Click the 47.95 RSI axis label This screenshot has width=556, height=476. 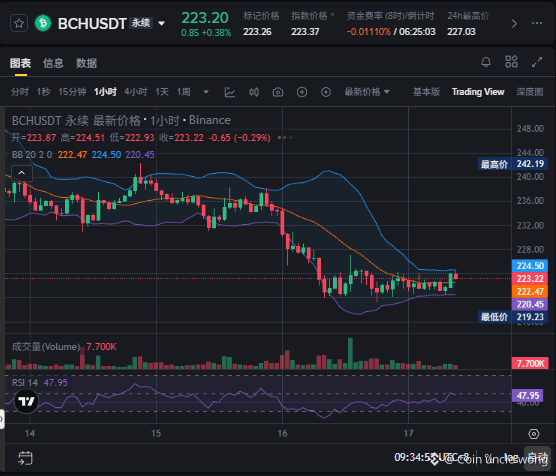(x=528, y=395)
